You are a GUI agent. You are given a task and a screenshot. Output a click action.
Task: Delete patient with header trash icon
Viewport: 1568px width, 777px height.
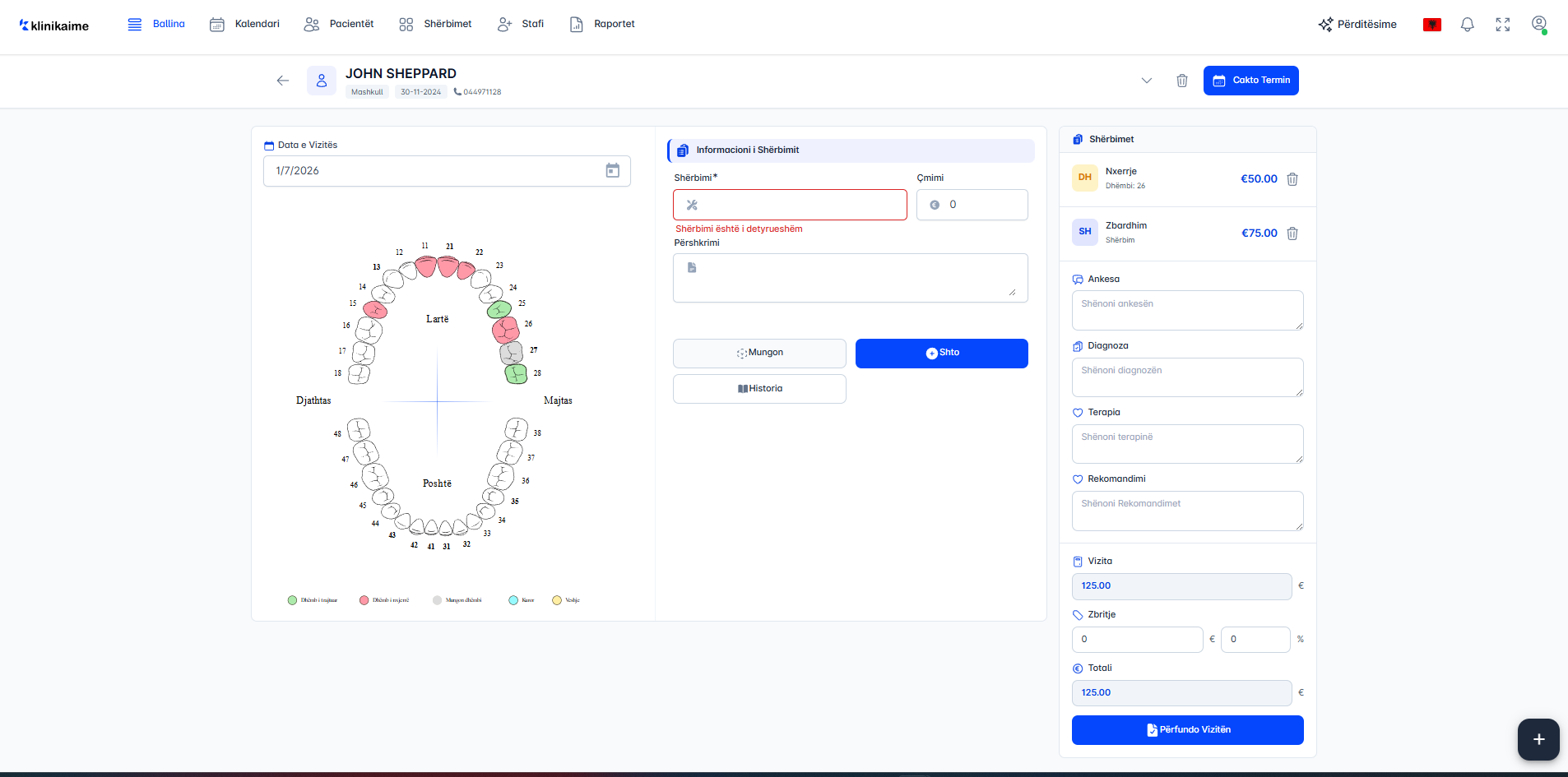(1181, 81)
